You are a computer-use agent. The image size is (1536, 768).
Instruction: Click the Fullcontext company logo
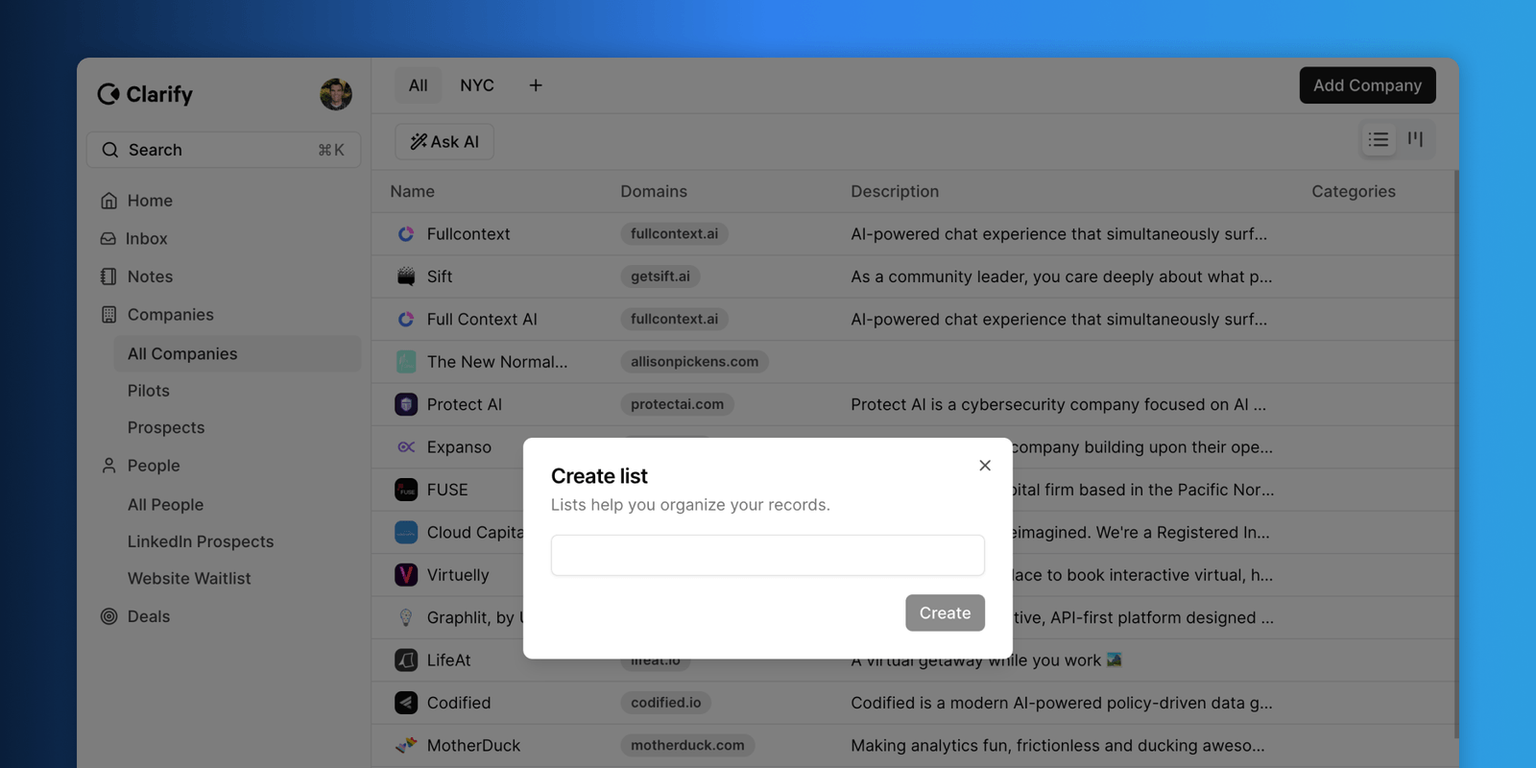[406, 234]
